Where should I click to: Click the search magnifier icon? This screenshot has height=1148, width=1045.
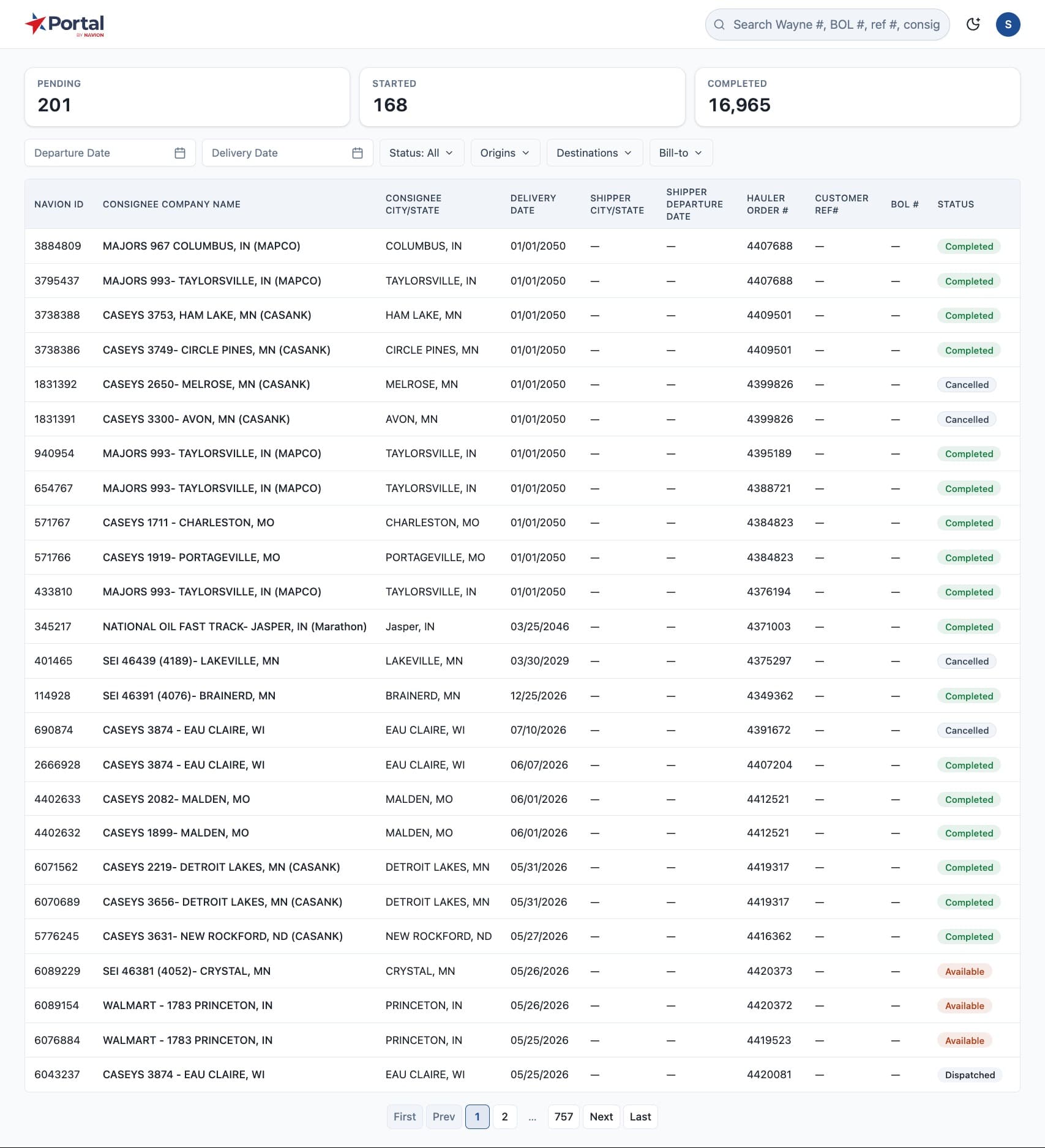pos(720,24)
